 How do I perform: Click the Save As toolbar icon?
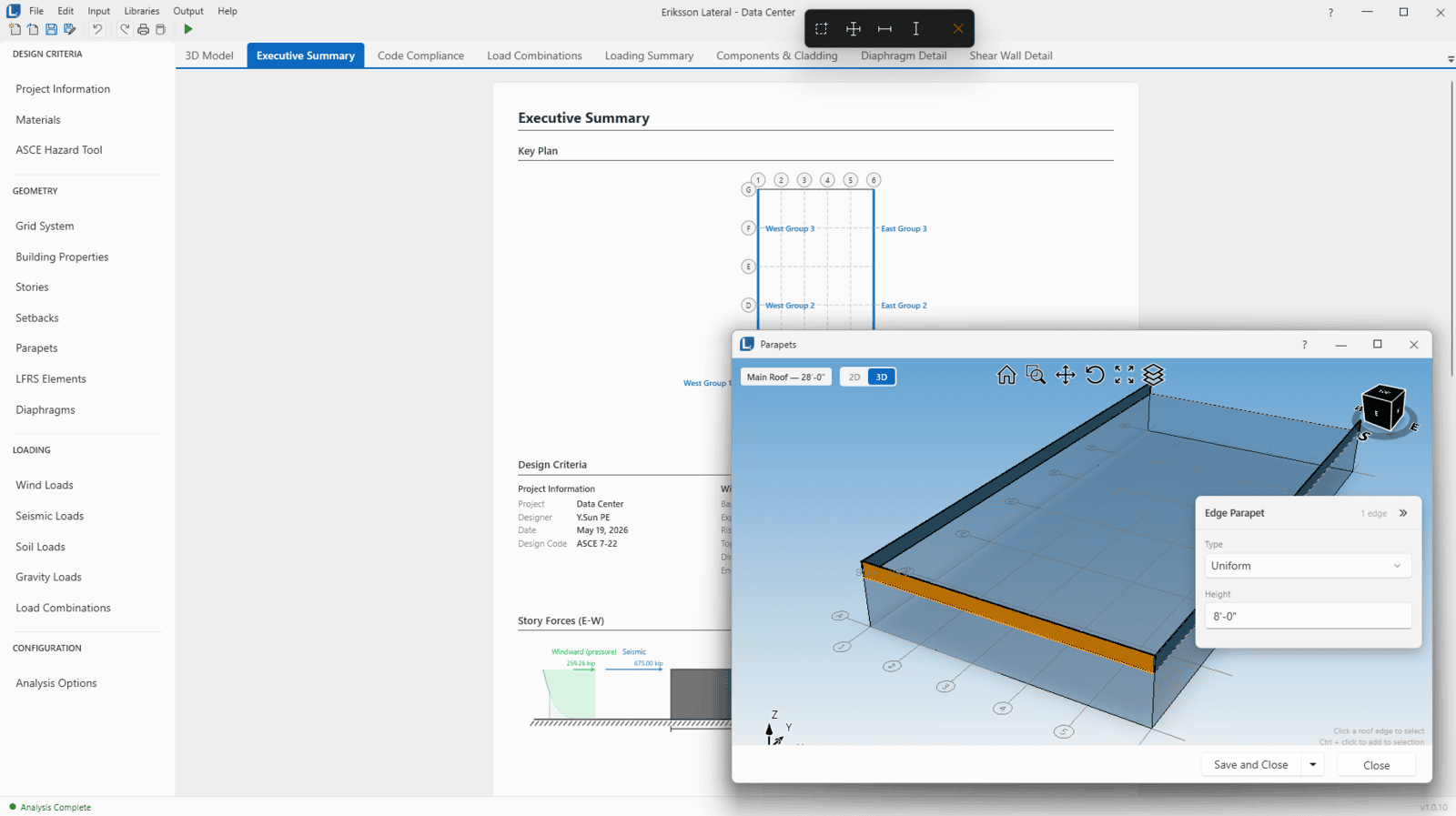point(69,29)
